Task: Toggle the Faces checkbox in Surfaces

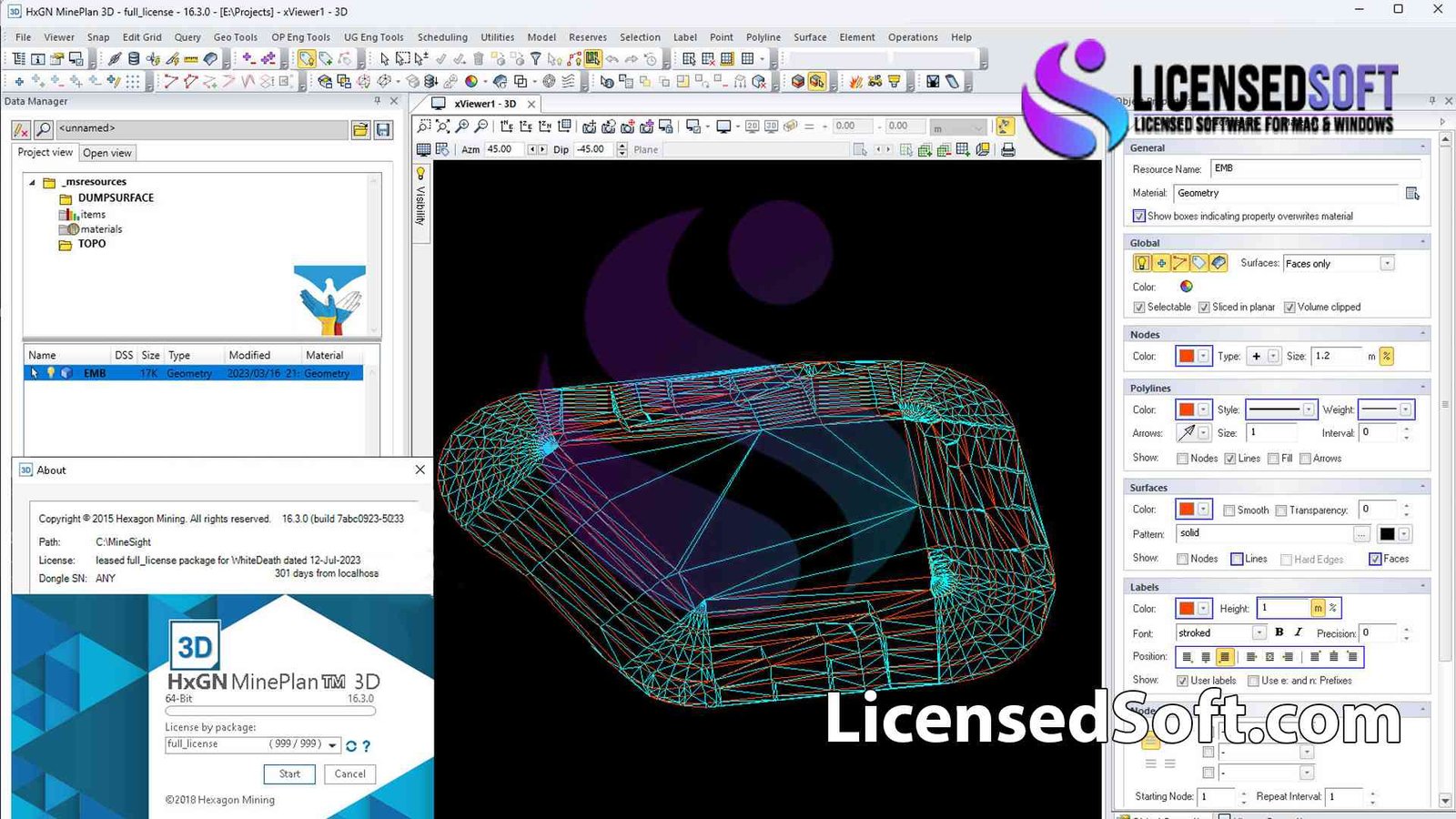Action: tap(1375, 559)
